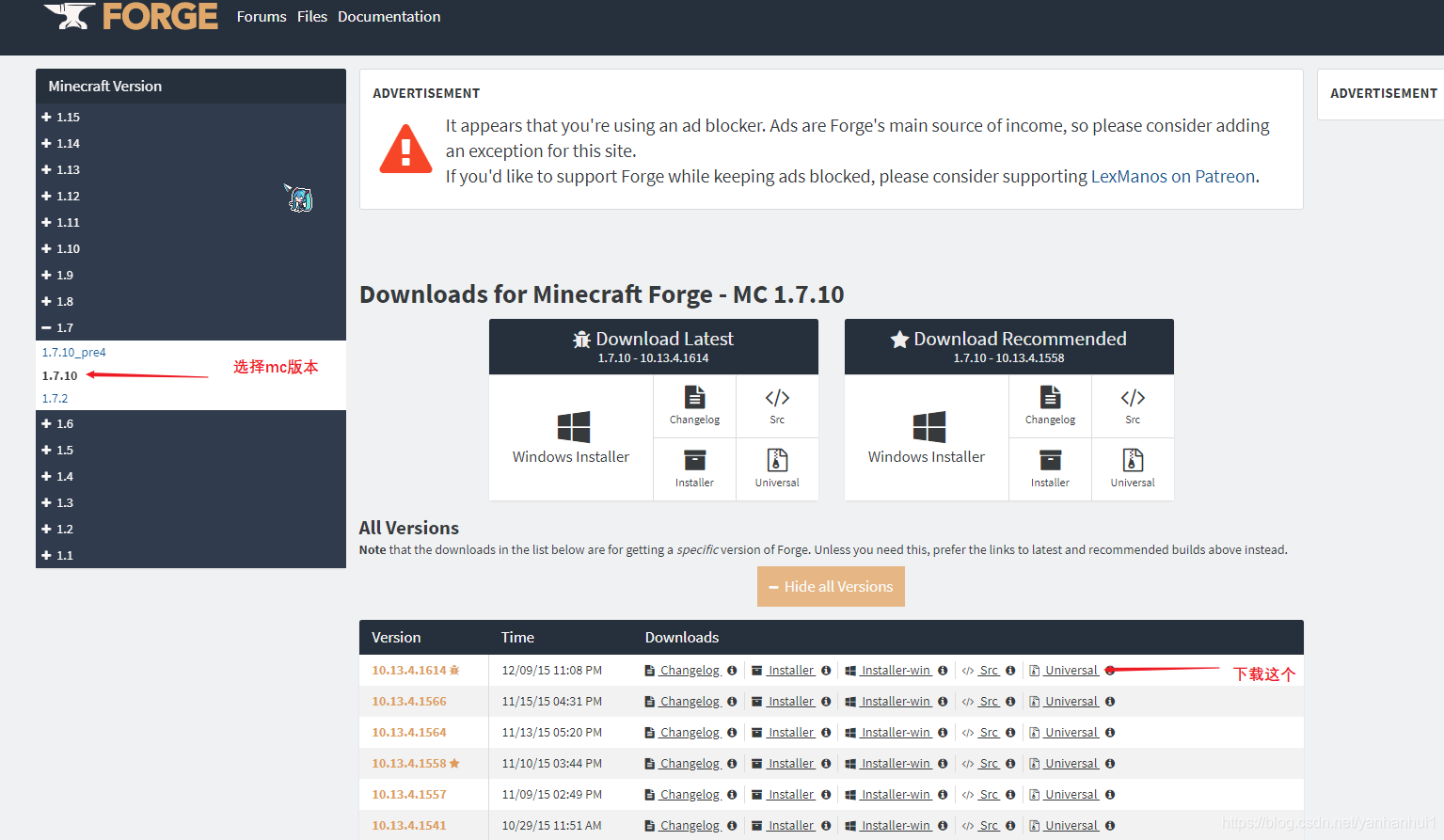Click info icon after Src in 10.13.4.1557 row
The image size is (1444, 840).
(1010, 795)
